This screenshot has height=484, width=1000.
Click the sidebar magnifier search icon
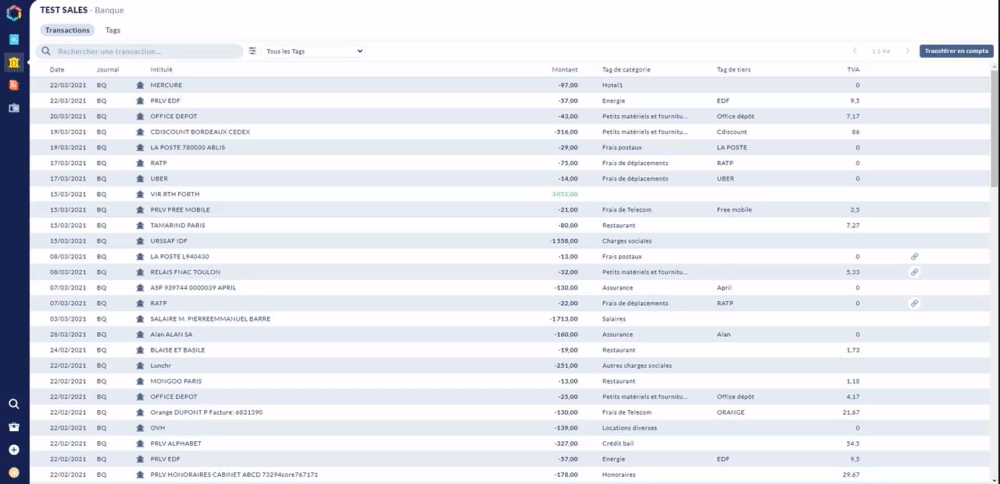click(x=14, y=404)
